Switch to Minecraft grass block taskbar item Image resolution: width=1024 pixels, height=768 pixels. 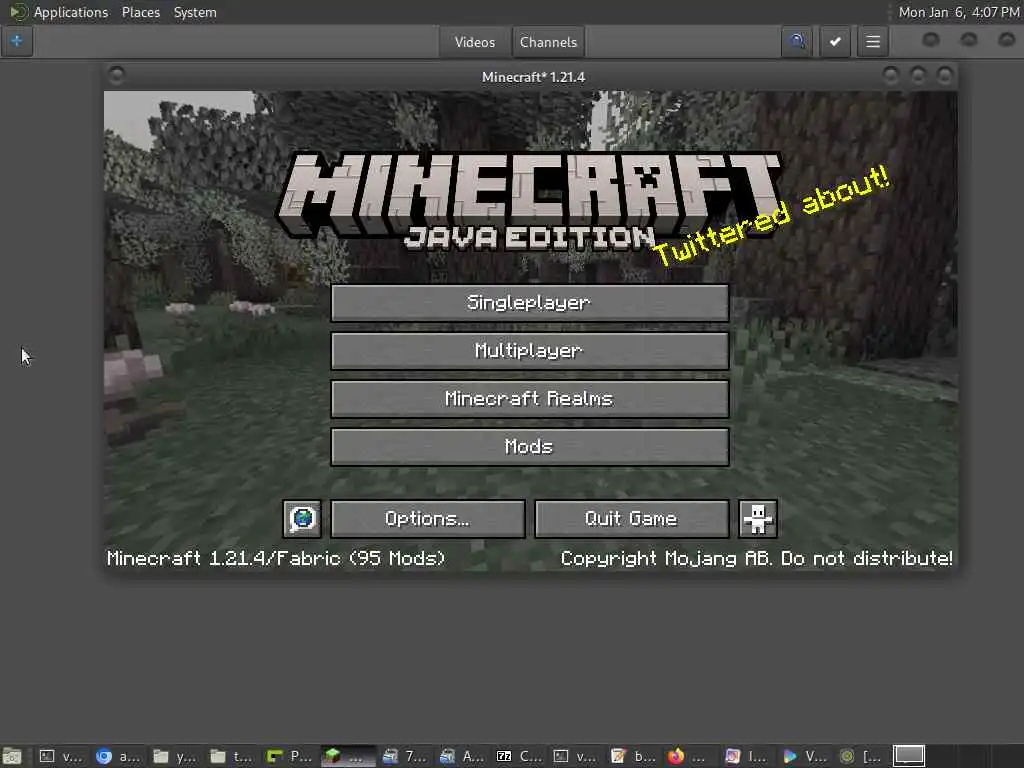coord(348,756)
